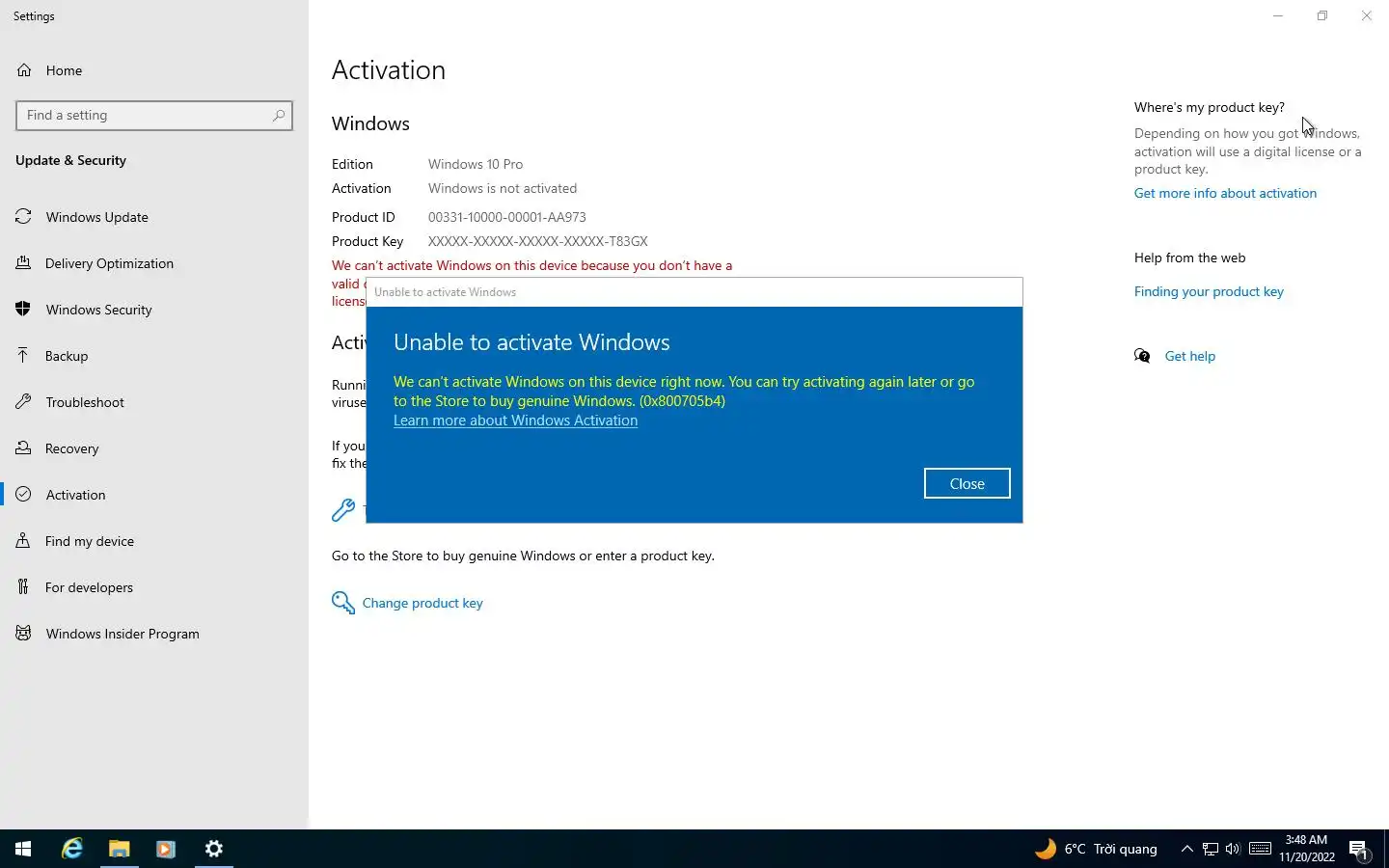Click Product ID value 00331-10000-00001-AA973
This screenshot has height=868, width=1389.
coord(507,217)
